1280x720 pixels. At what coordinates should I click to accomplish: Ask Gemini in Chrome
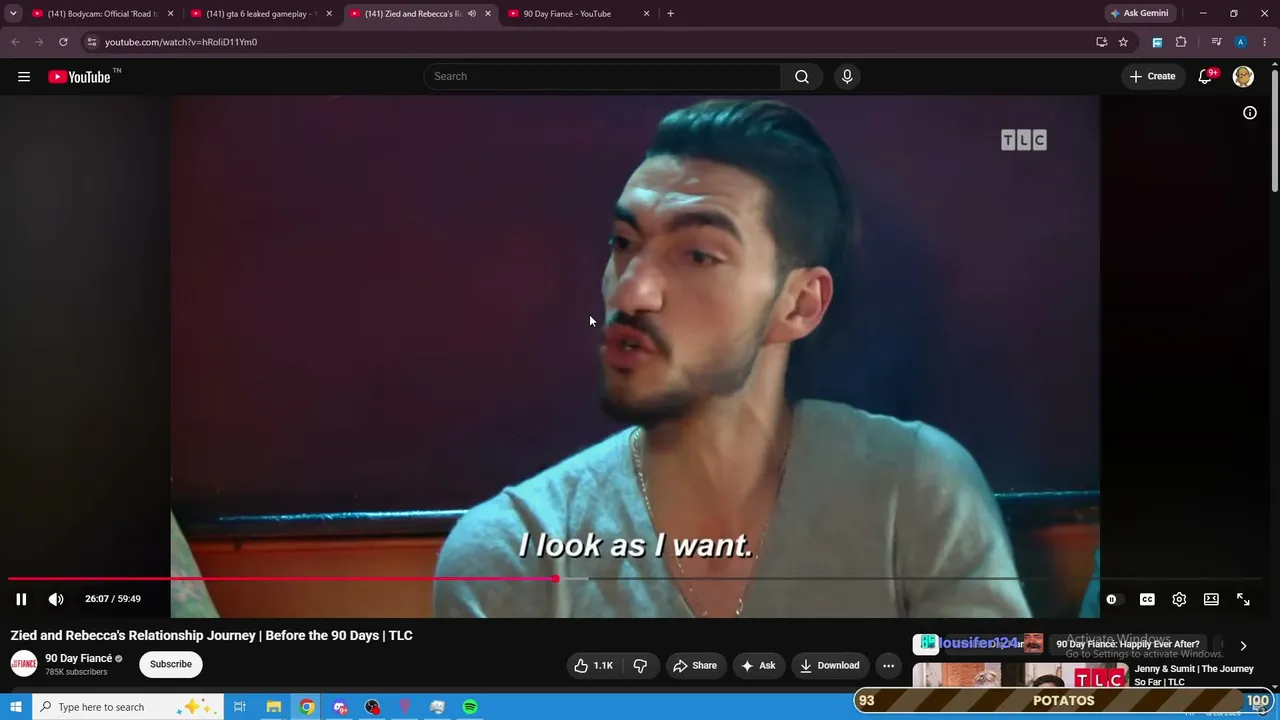click(1139, 14)
